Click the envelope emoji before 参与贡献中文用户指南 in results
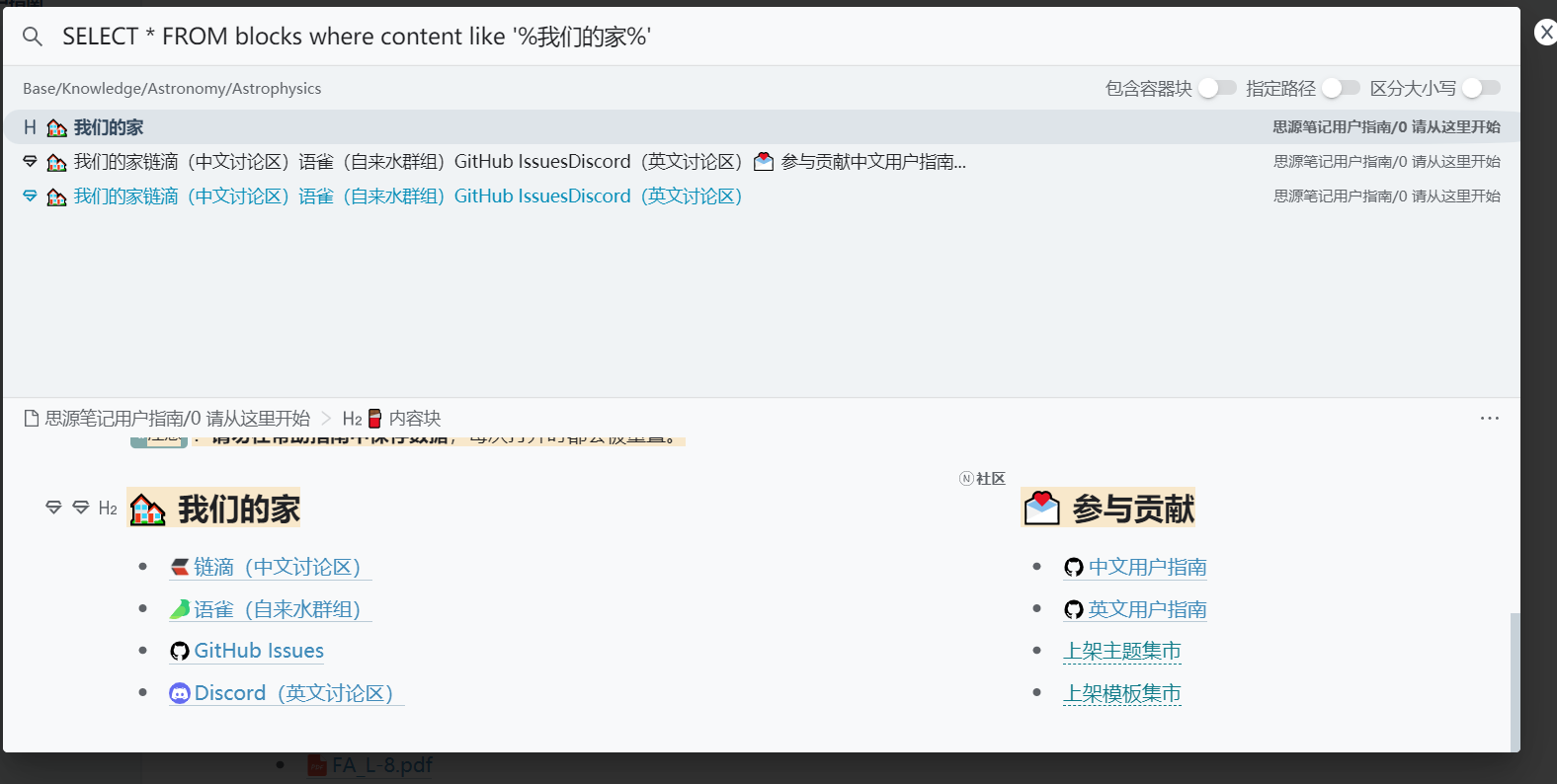The height and width of the screenshot is (784, 1557). [x=764, y=162]
